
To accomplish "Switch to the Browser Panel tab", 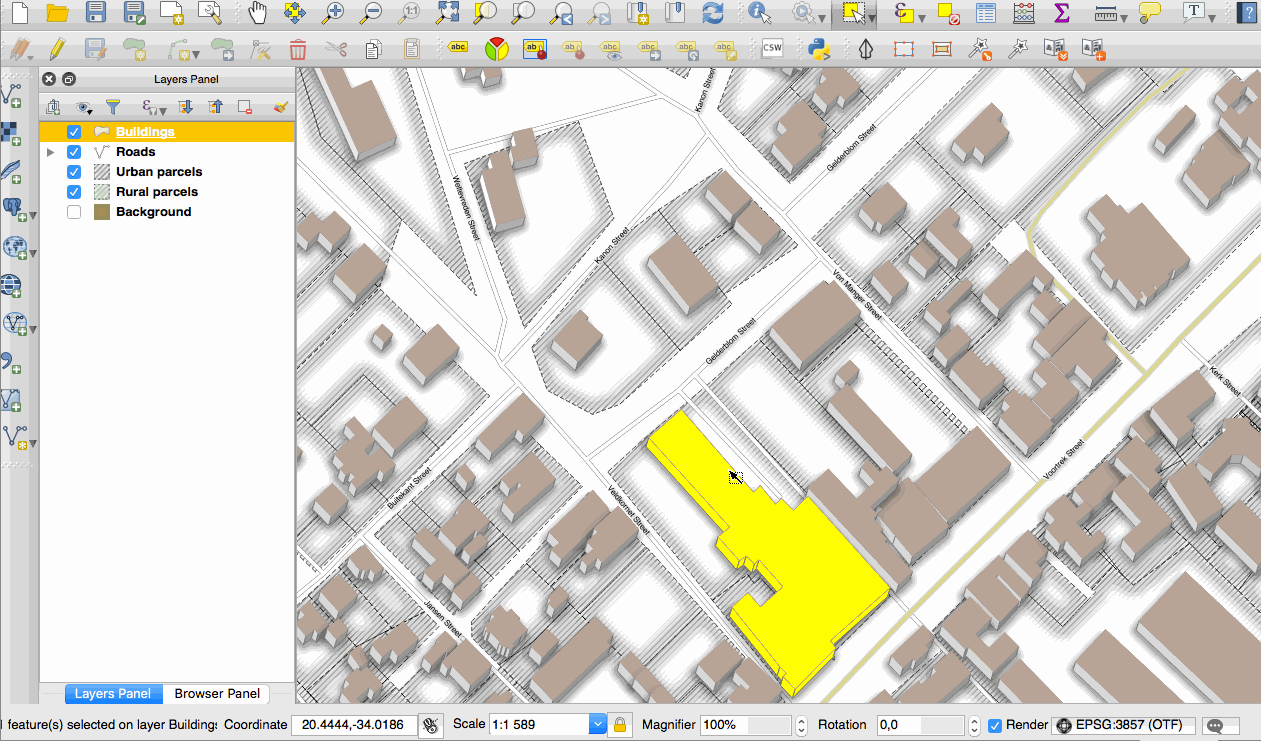I will (x=217, y=694).
